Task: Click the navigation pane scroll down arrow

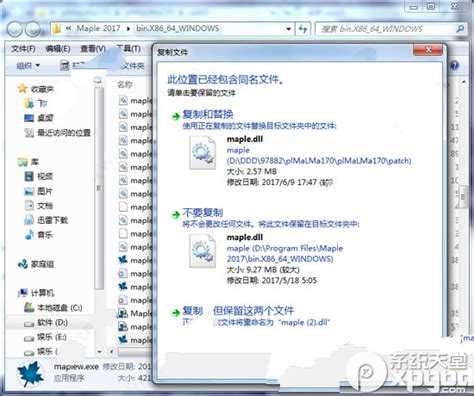Action: point(99,351)
